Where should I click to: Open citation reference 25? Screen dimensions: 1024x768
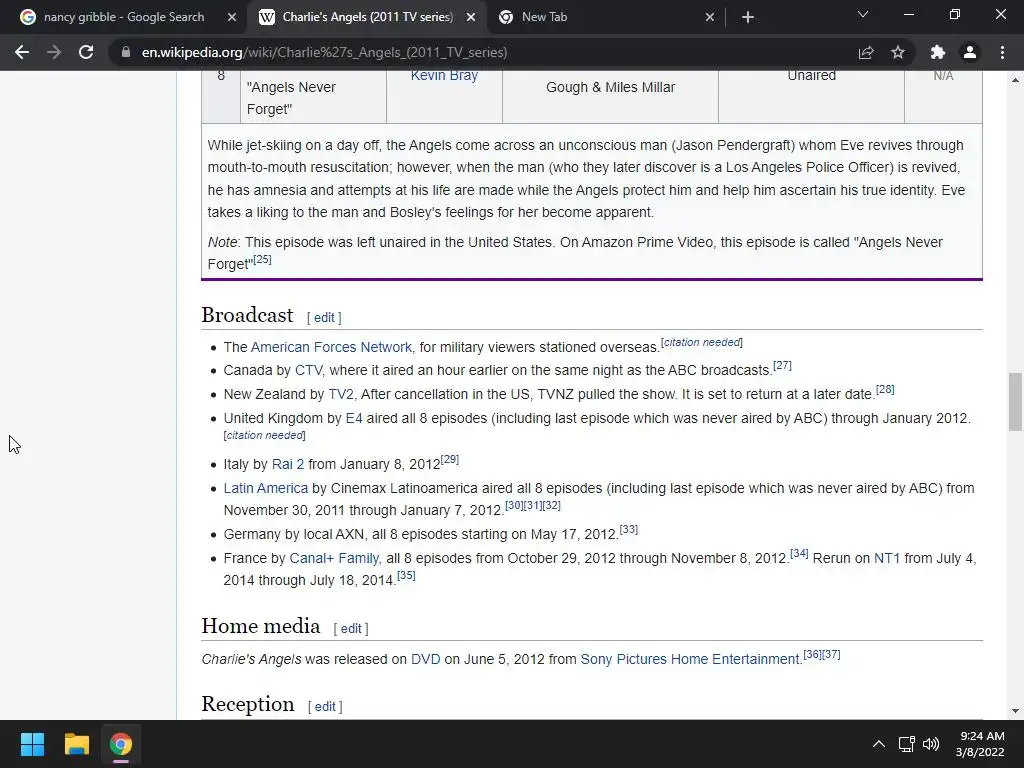tap(263, 259)
